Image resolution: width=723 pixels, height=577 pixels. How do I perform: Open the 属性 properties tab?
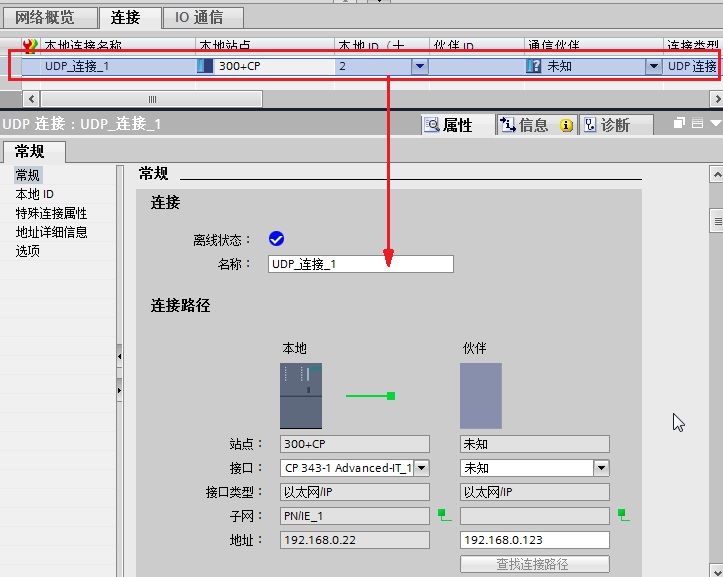pyautogui.click(x=458, y=125)
